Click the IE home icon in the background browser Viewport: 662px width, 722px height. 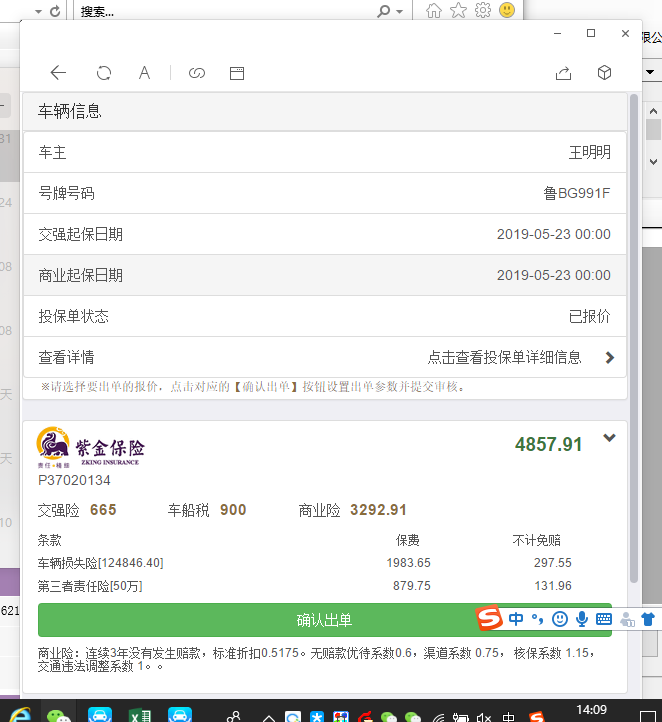point(433,10)
